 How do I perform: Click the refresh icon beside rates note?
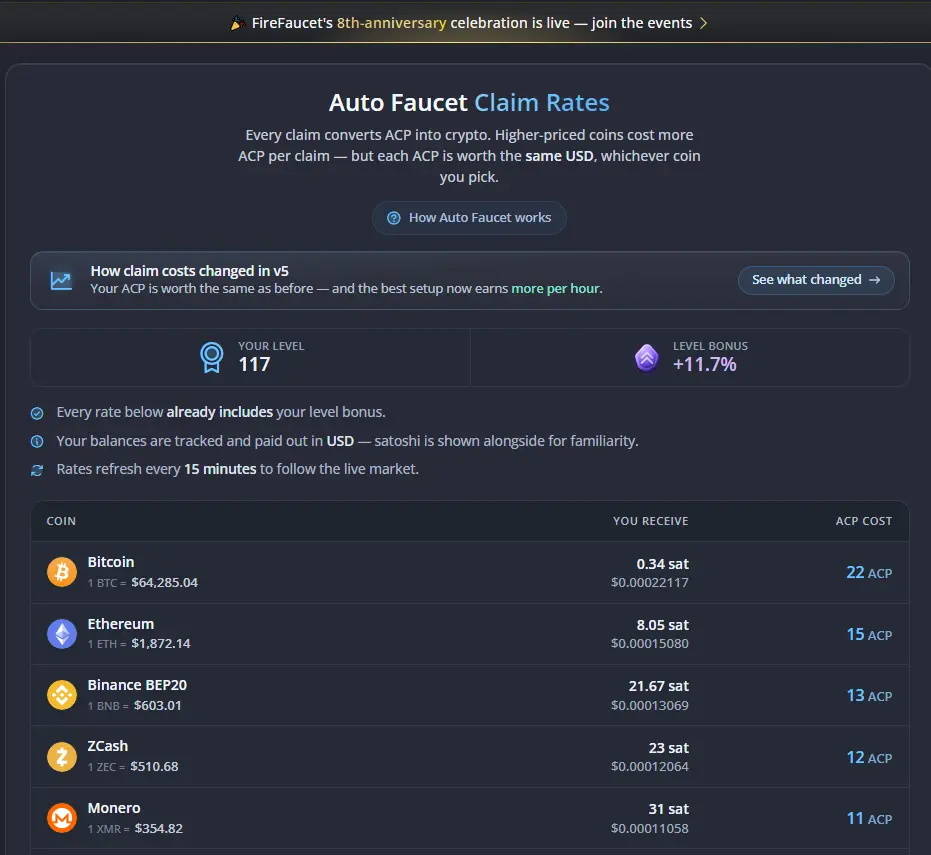[x=37, y=470]
